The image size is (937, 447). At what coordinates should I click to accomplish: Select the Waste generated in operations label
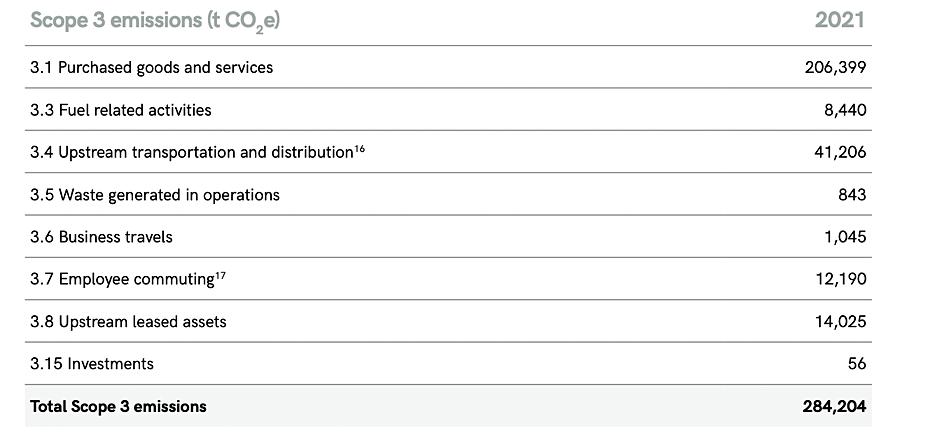coord(155,195)
